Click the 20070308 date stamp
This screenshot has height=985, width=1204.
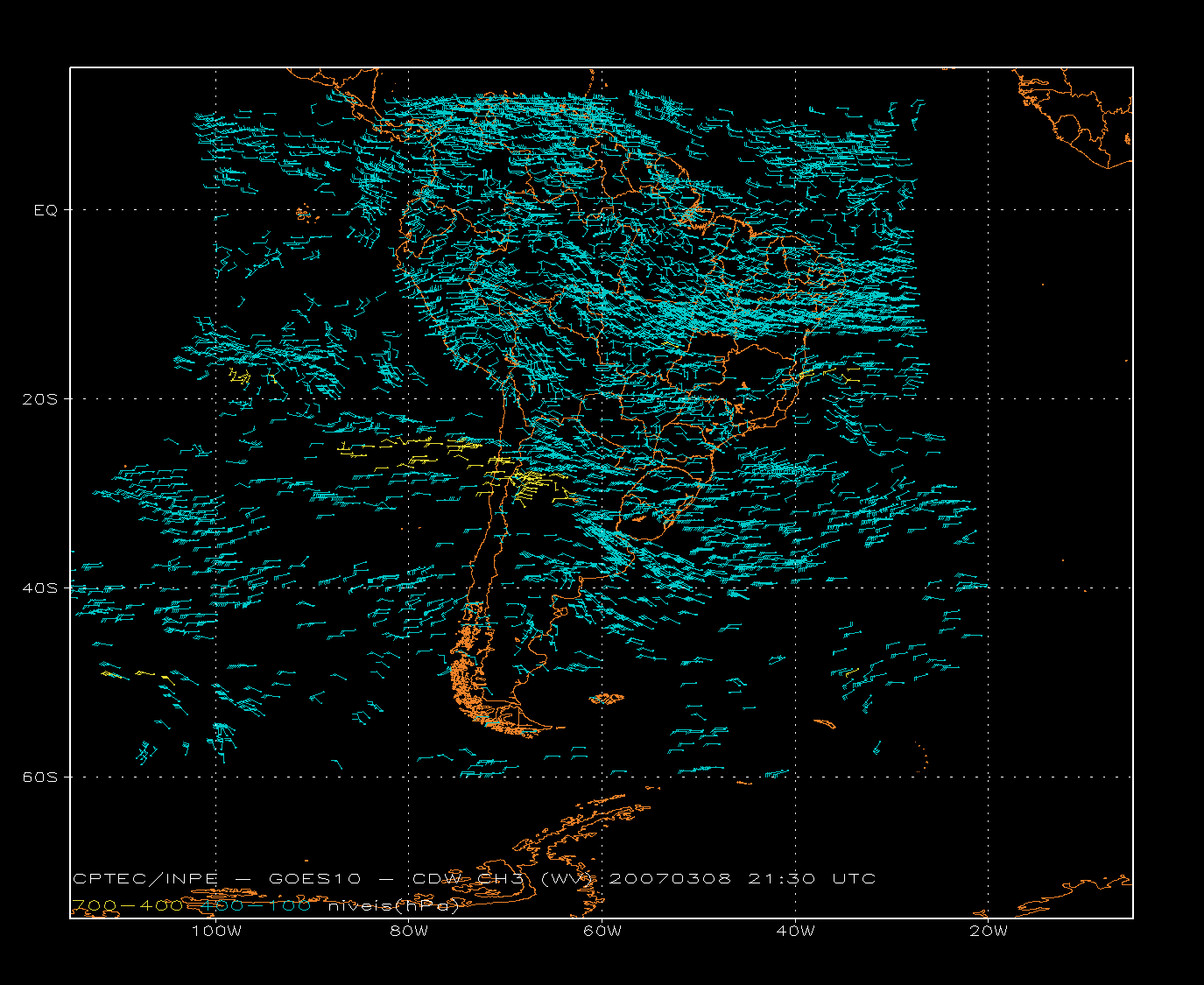point(670,879)
